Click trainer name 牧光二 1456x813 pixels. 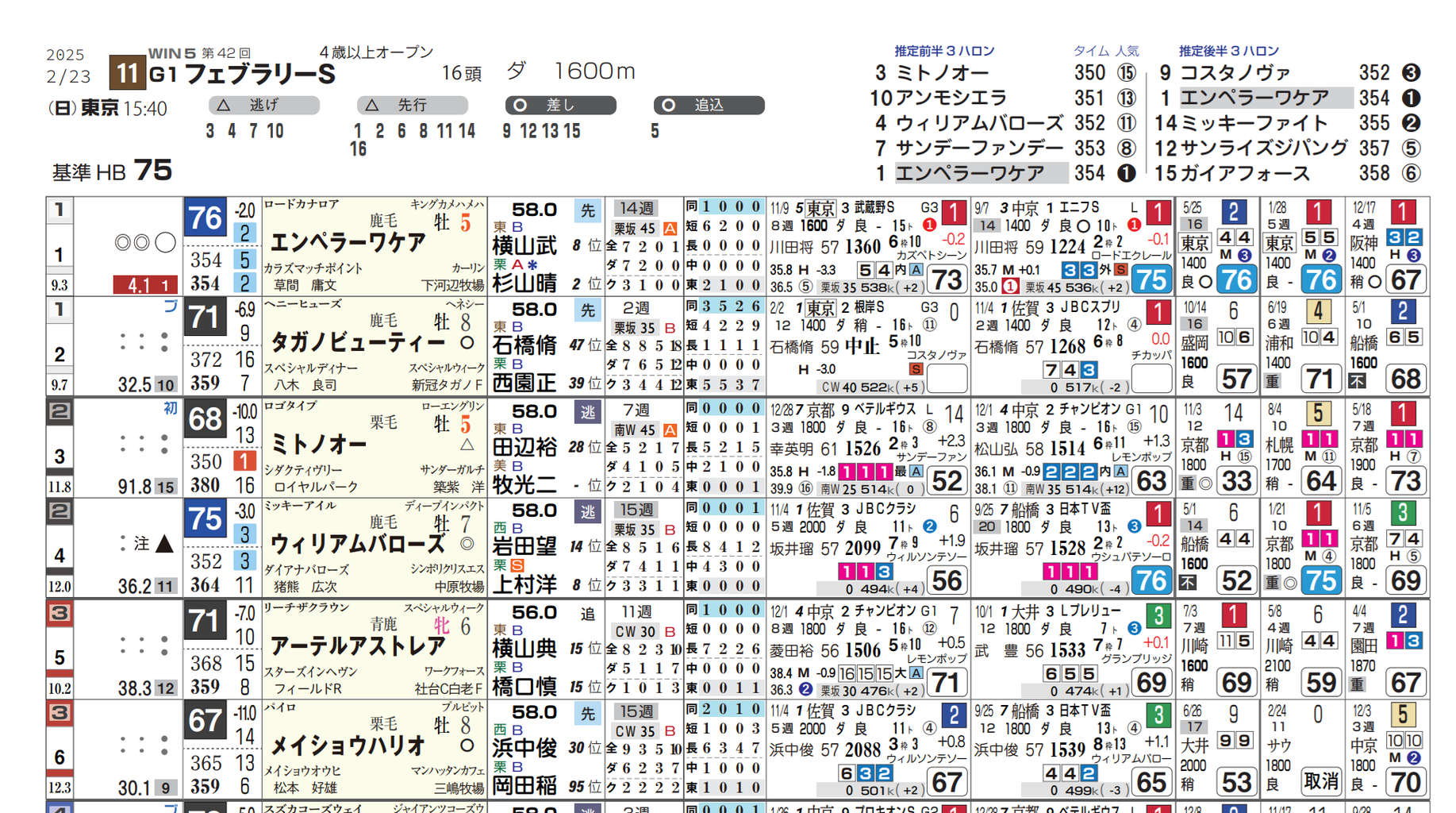(x=524, y=485)
